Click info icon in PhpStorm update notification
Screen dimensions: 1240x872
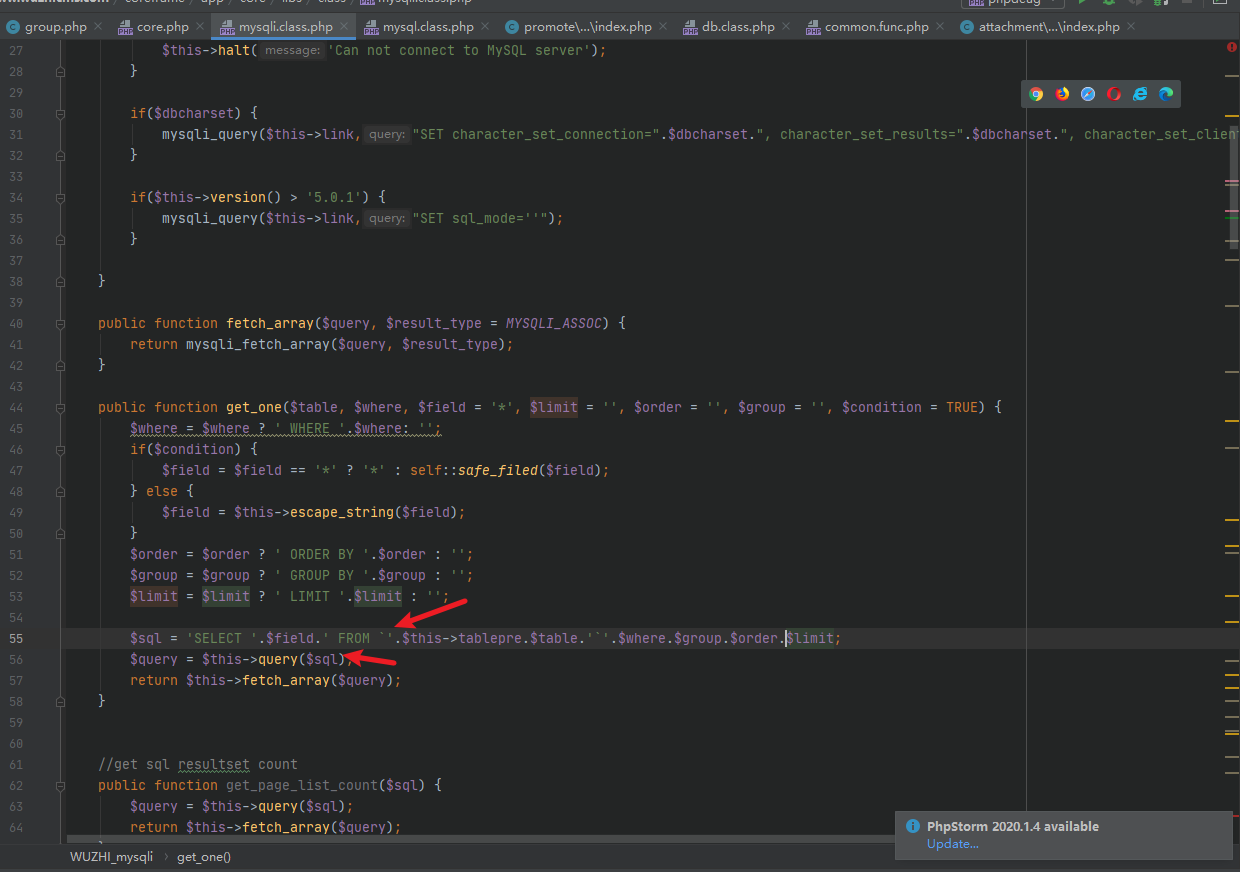tap(912, 827)
